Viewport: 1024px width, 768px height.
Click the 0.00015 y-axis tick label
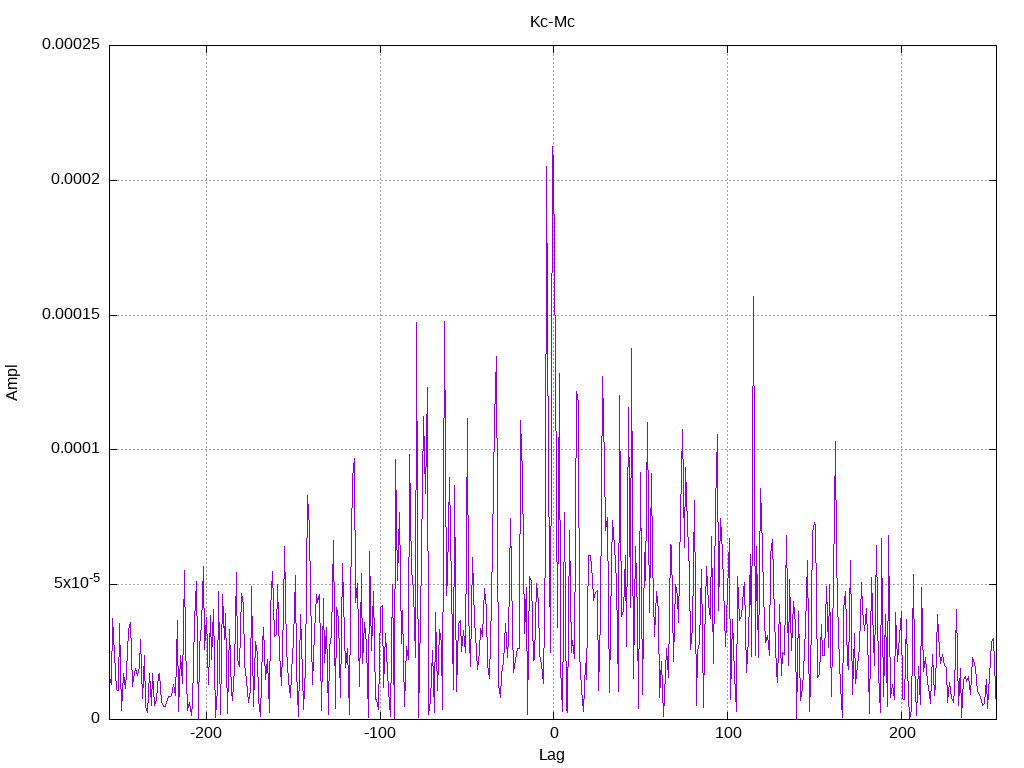(71, 315)
